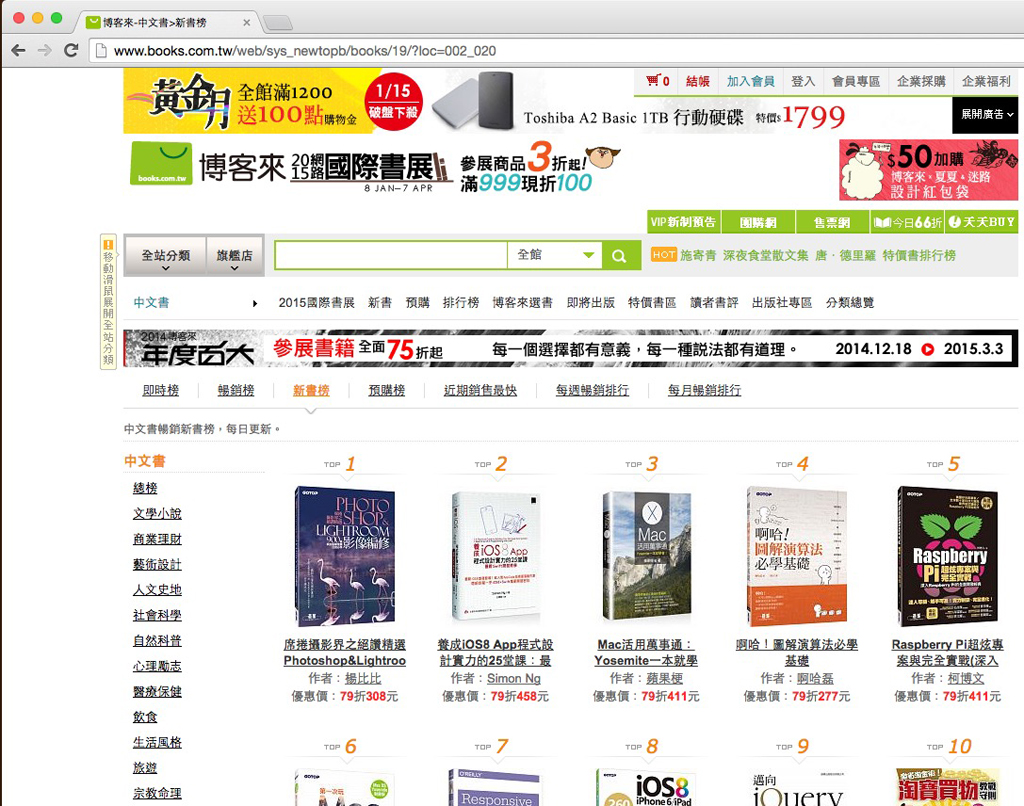Image resolution: width=1024 pixels, height=806 pixels.
Task: Open the iOS8 App book cover
Action: pyautogui.click(x=496, y=556)
